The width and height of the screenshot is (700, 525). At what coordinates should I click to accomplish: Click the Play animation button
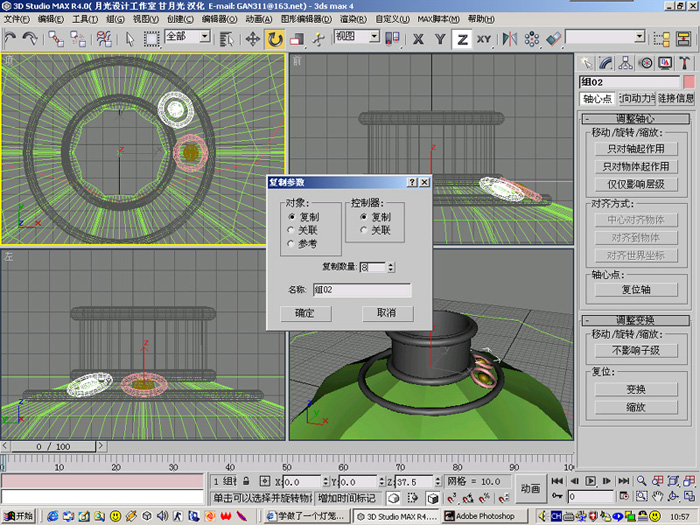click(590, 481)
